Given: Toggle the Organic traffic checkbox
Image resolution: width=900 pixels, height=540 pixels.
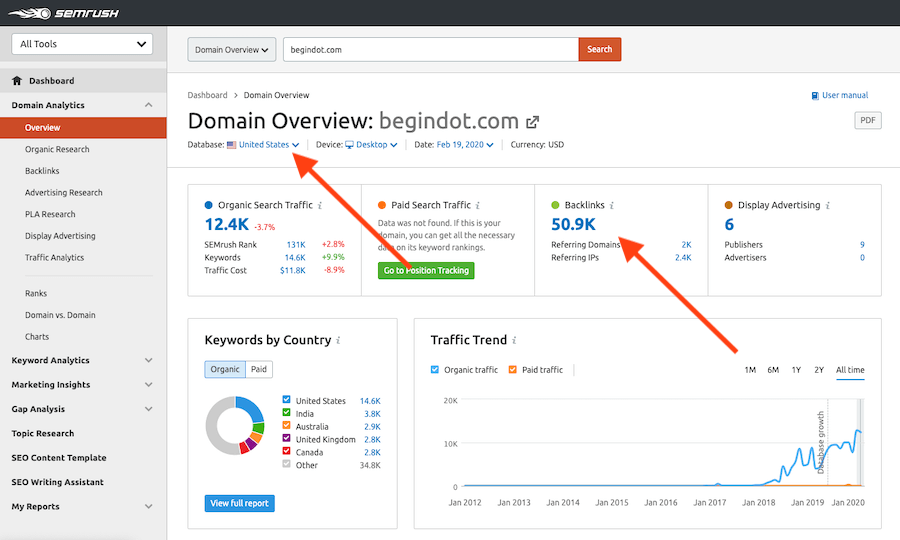Looking at the screenshot, I should 435,370.
